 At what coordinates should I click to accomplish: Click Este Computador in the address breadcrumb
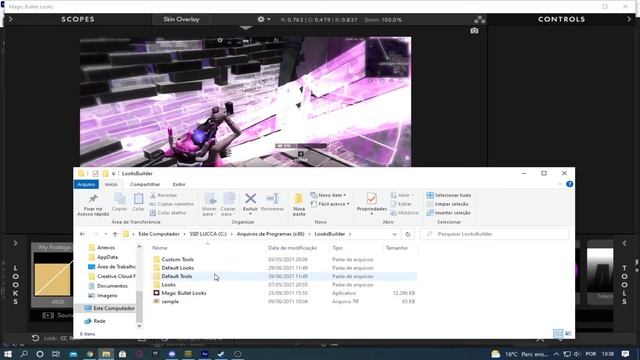[159, 234]
